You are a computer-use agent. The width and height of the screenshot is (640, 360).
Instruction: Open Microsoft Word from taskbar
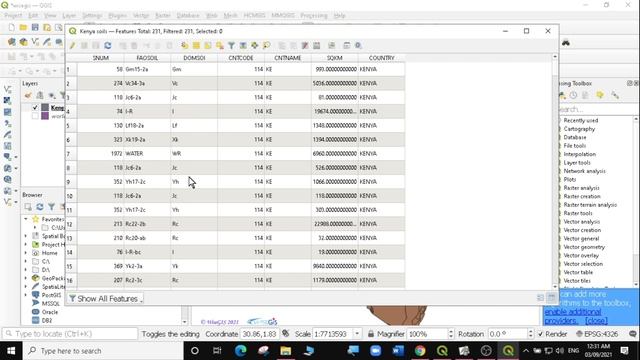click(398, 351)
